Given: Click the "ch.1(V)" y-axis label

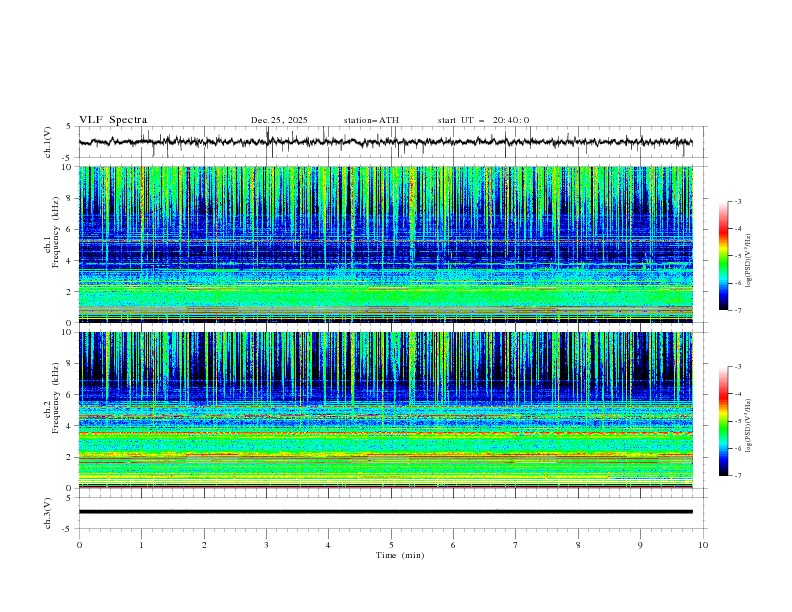Looking at the screenshot, I should coord(48,142).
